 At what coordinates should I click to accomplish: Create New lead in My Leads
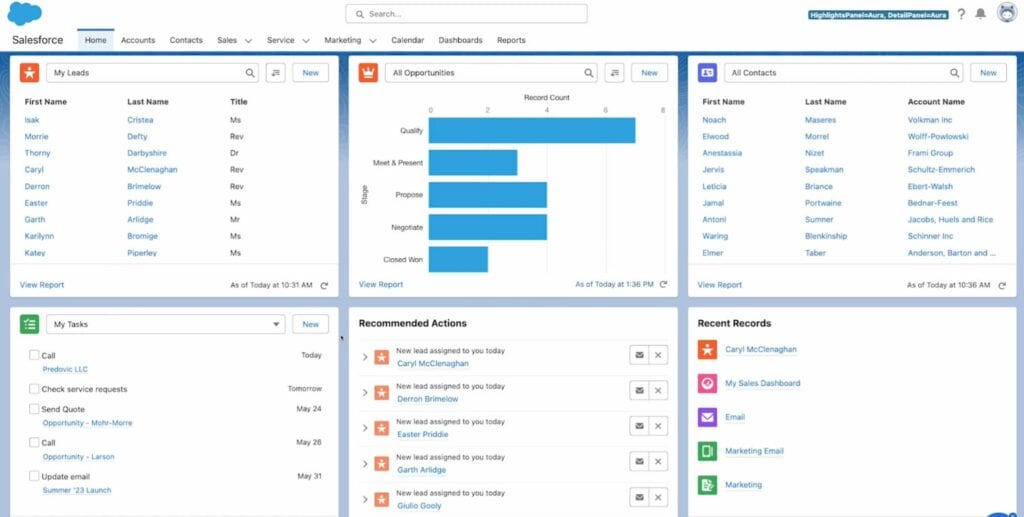coord(311,73)
